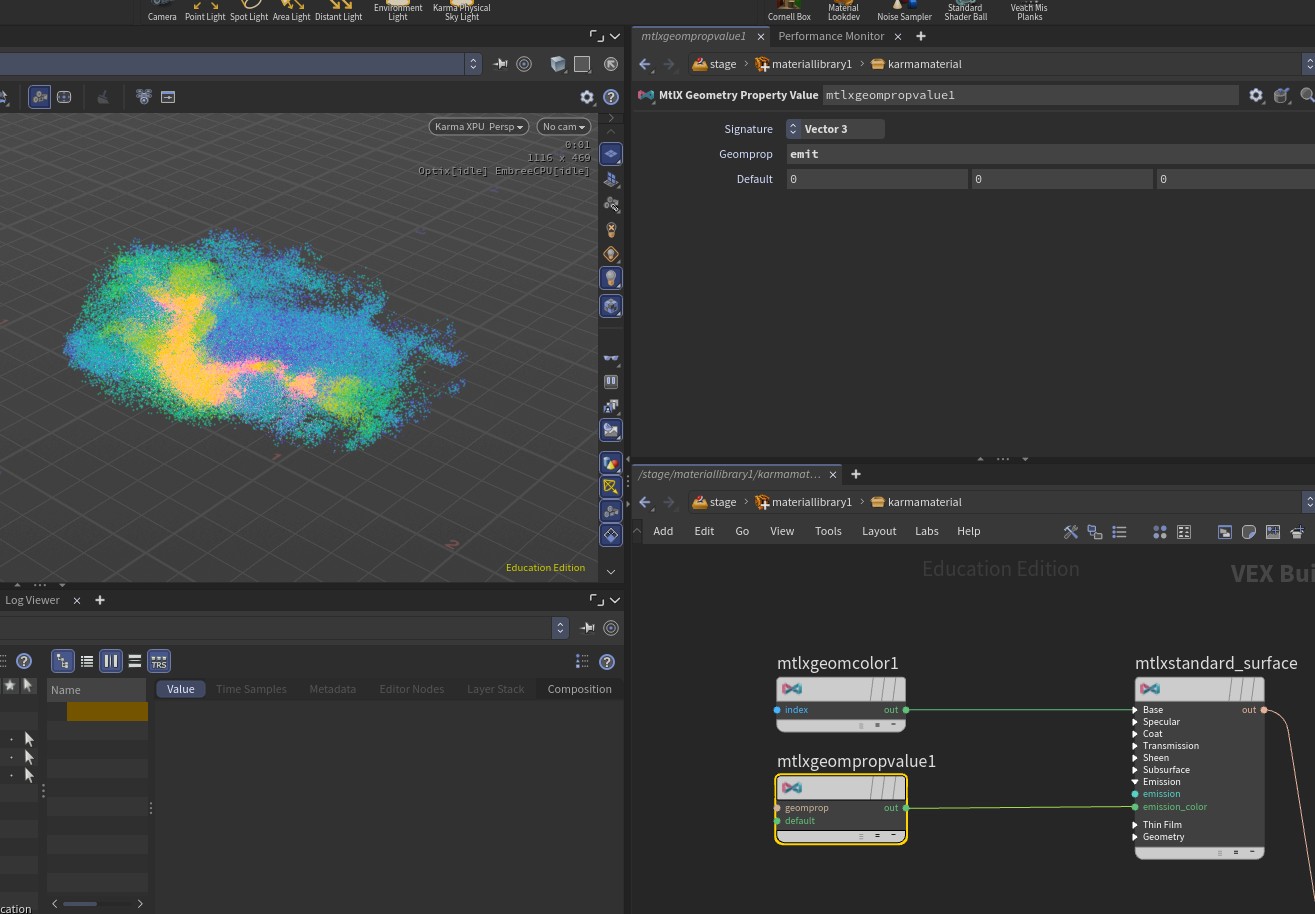Click the parameter pane gear settings icon

pyautogui.click(x=1257, y=95)
